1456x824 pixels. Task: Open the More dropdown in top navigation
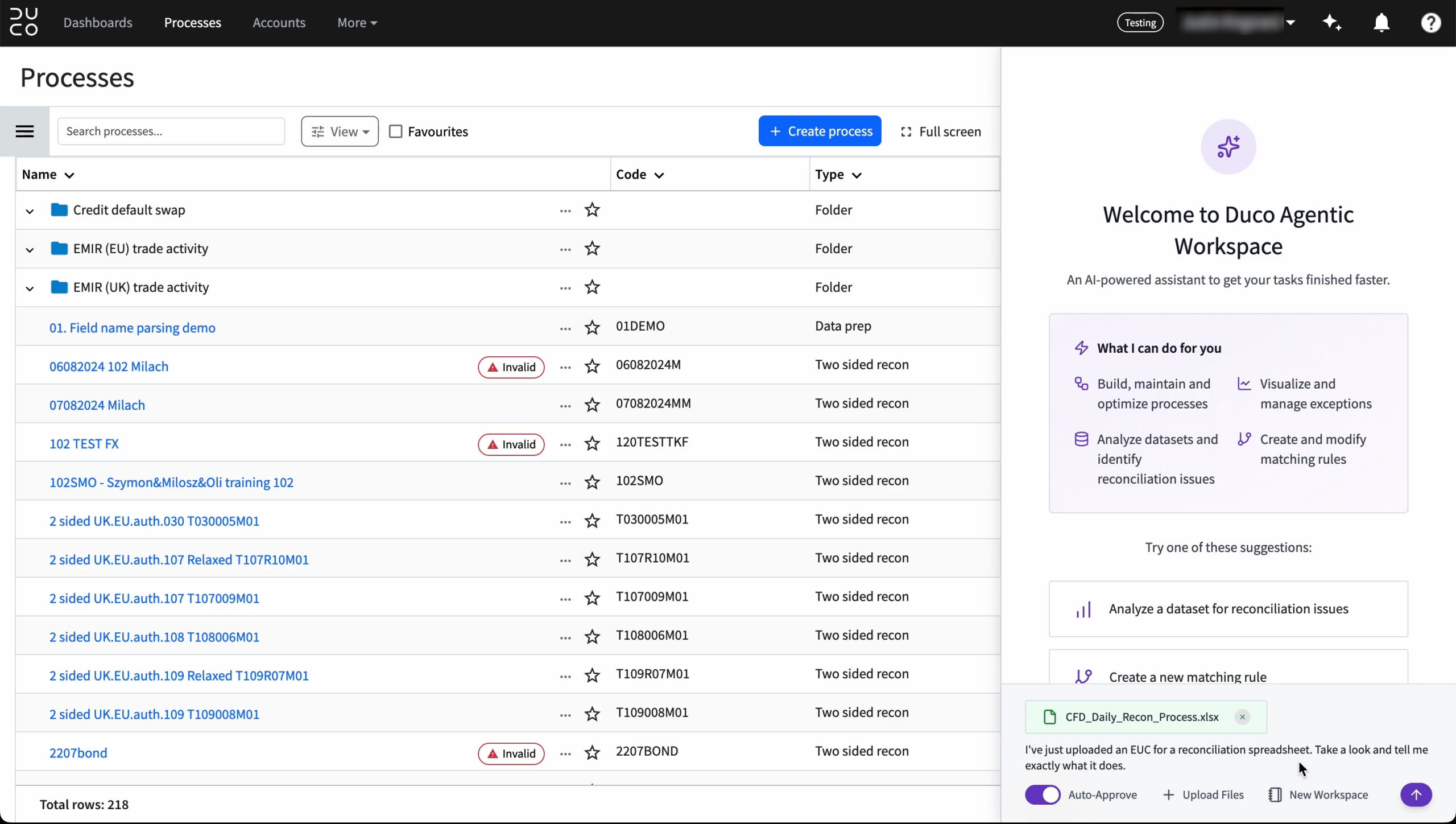click(357, 23)
